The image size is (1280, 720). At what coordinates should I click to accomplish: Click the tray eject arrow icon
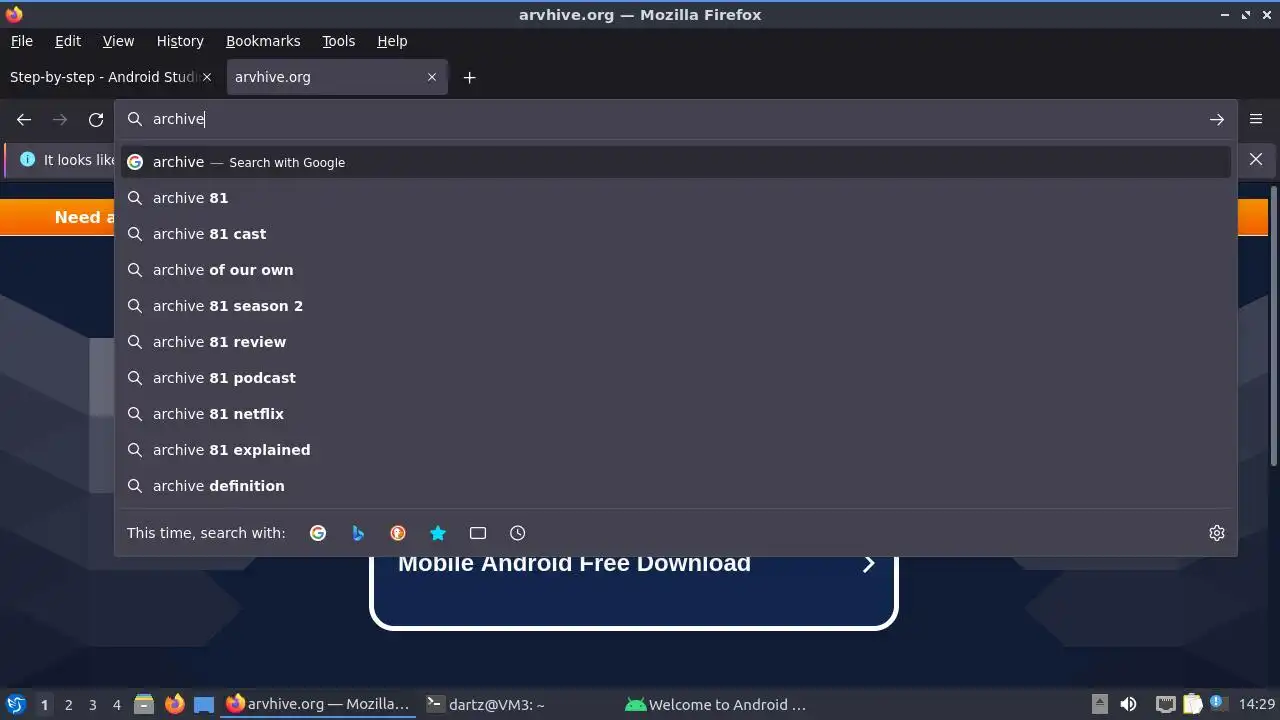click(x=1099, y=704)
